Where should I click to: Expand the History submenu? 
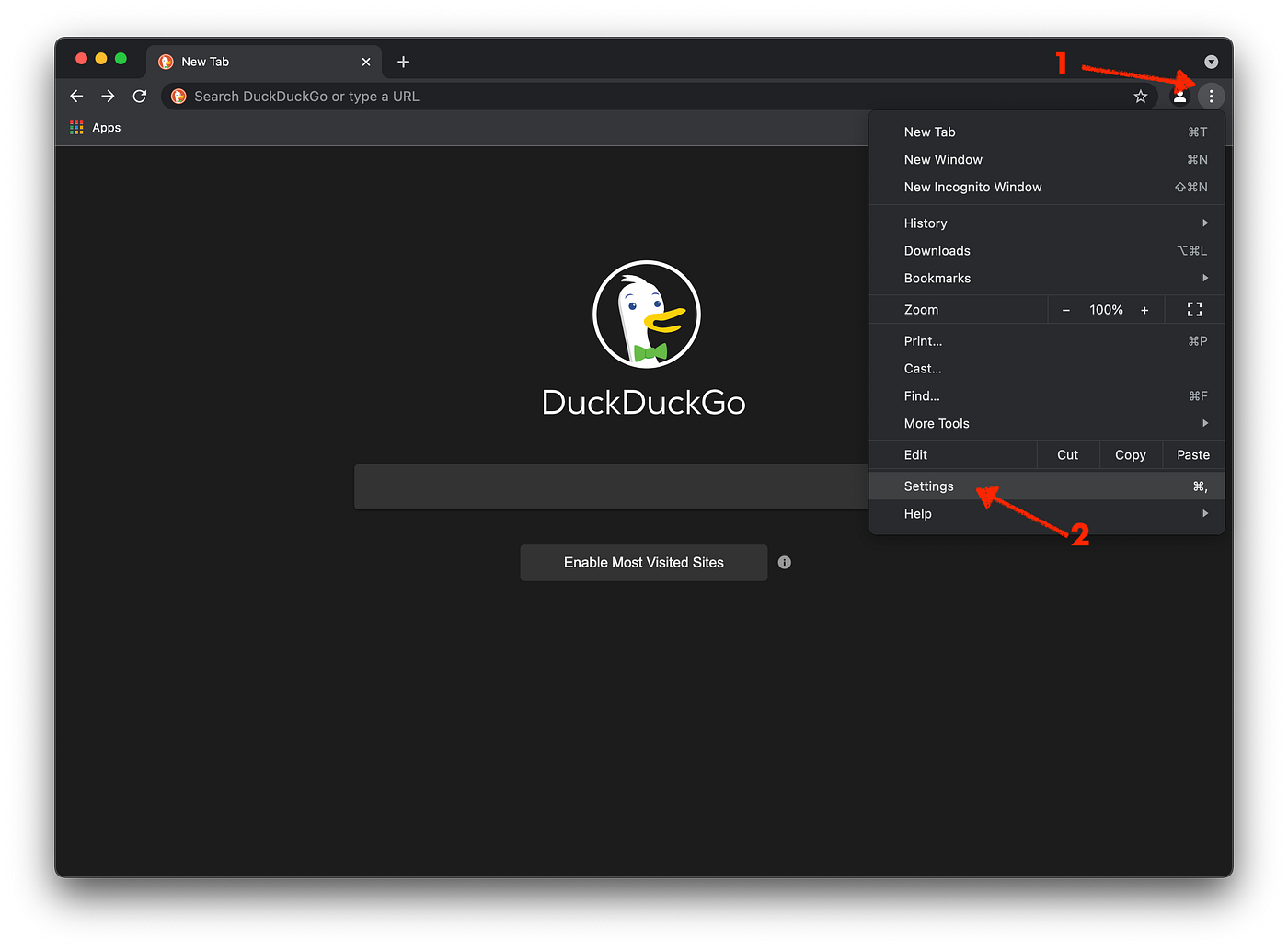(x=1047, y=223)
